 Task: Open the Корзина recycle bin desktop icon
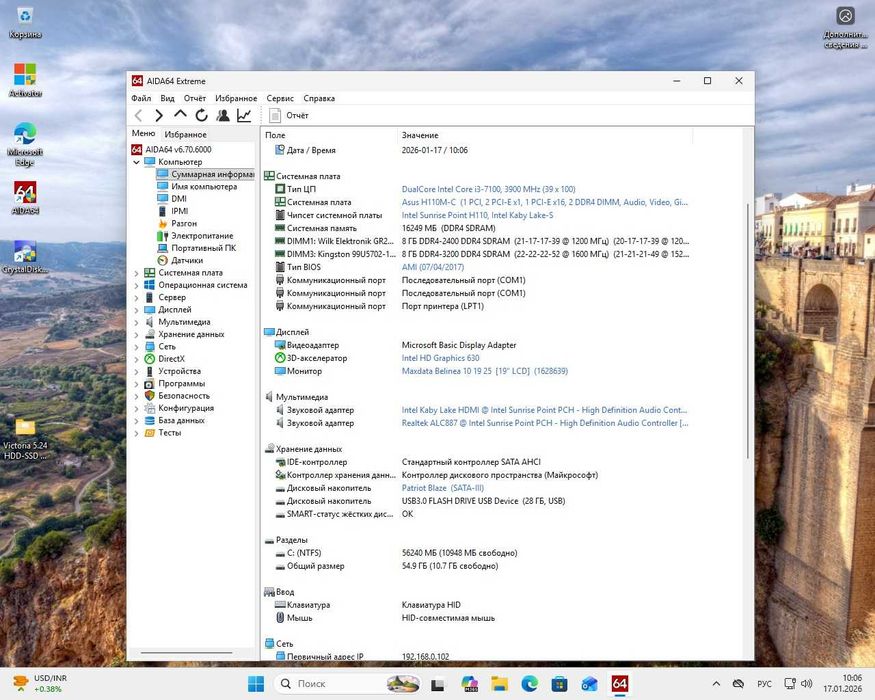coord(25,23)
